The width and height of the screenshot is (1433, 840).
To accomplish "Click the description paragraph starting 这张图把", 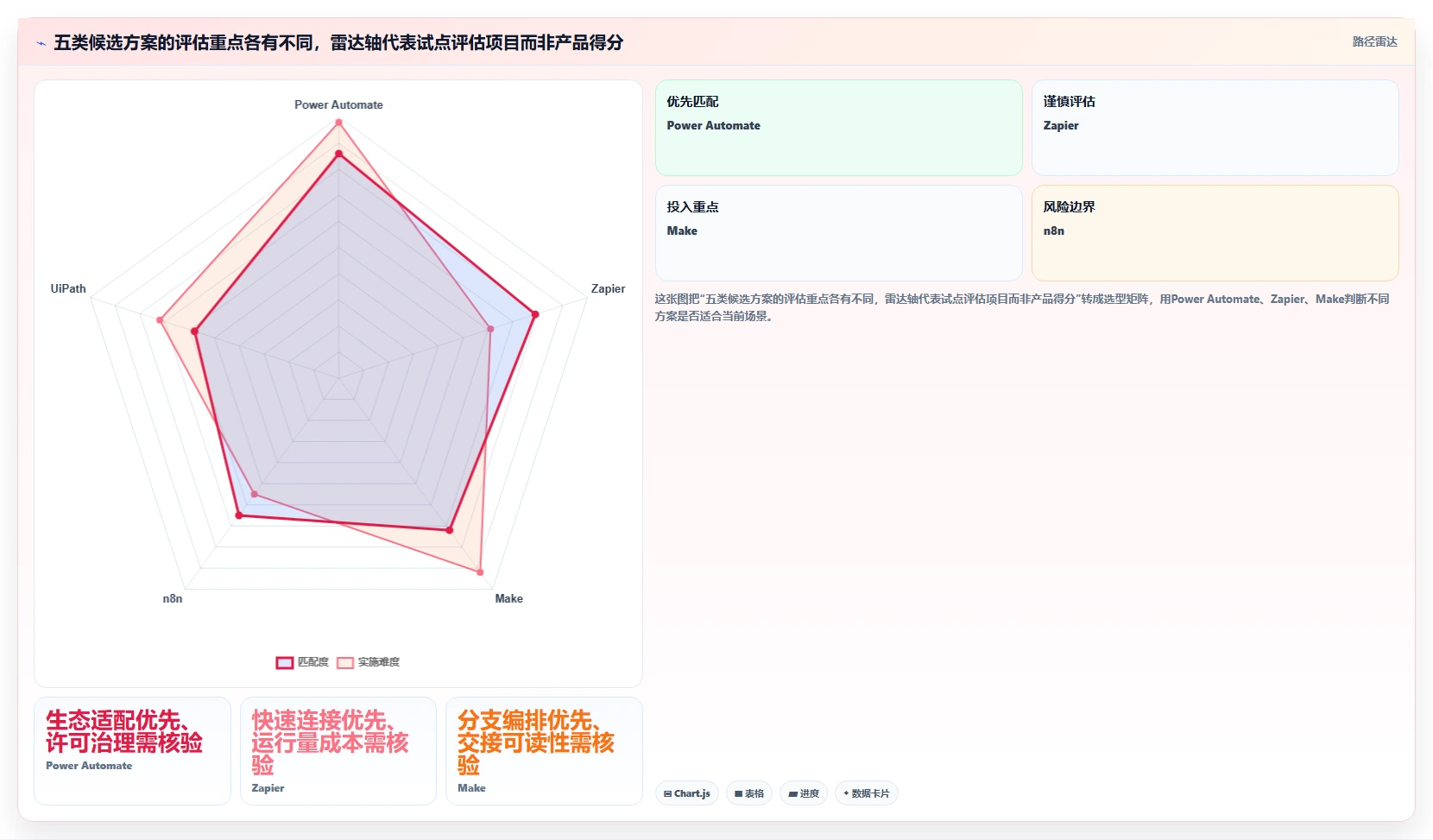I will pos(1022,307).
